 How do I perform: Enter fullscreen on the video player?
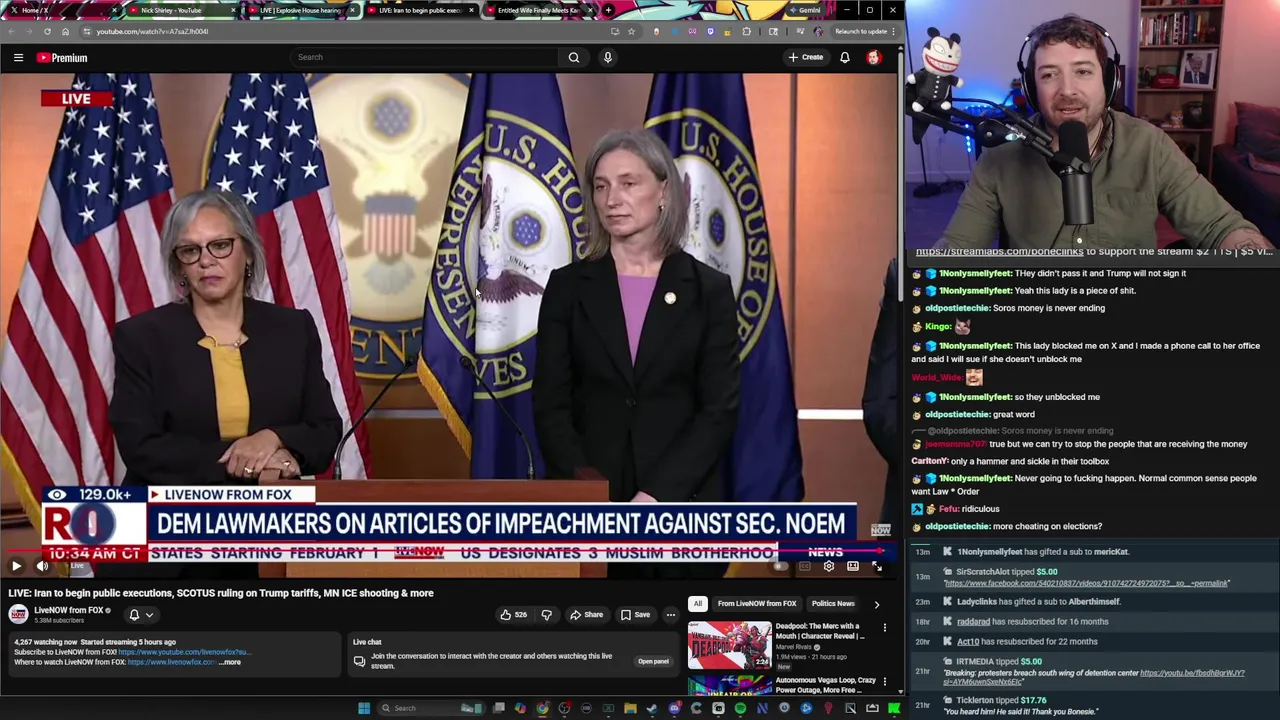point(877,567)
